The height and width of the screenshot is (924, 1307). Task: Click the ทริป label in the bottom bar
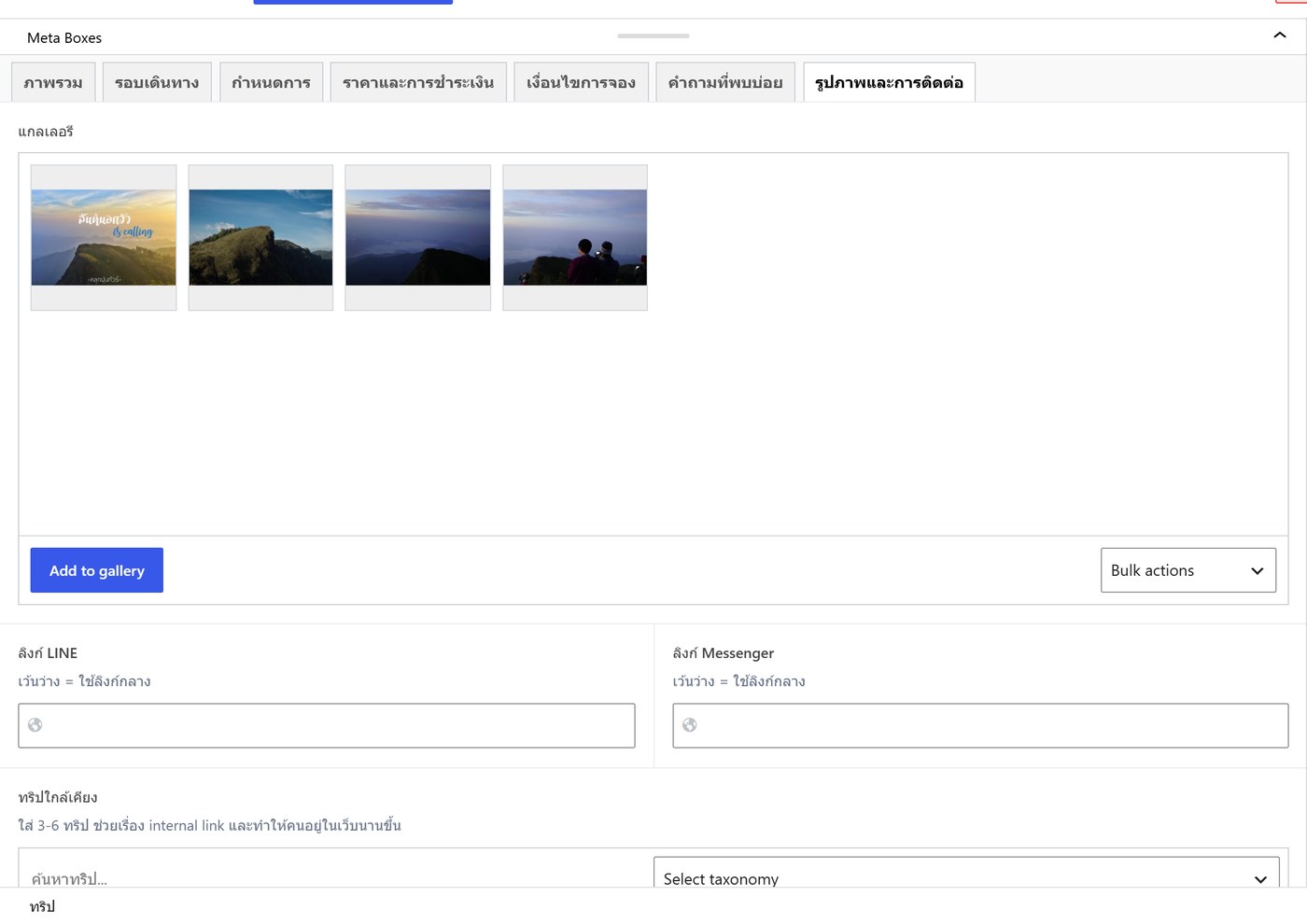tap(43, 906)
